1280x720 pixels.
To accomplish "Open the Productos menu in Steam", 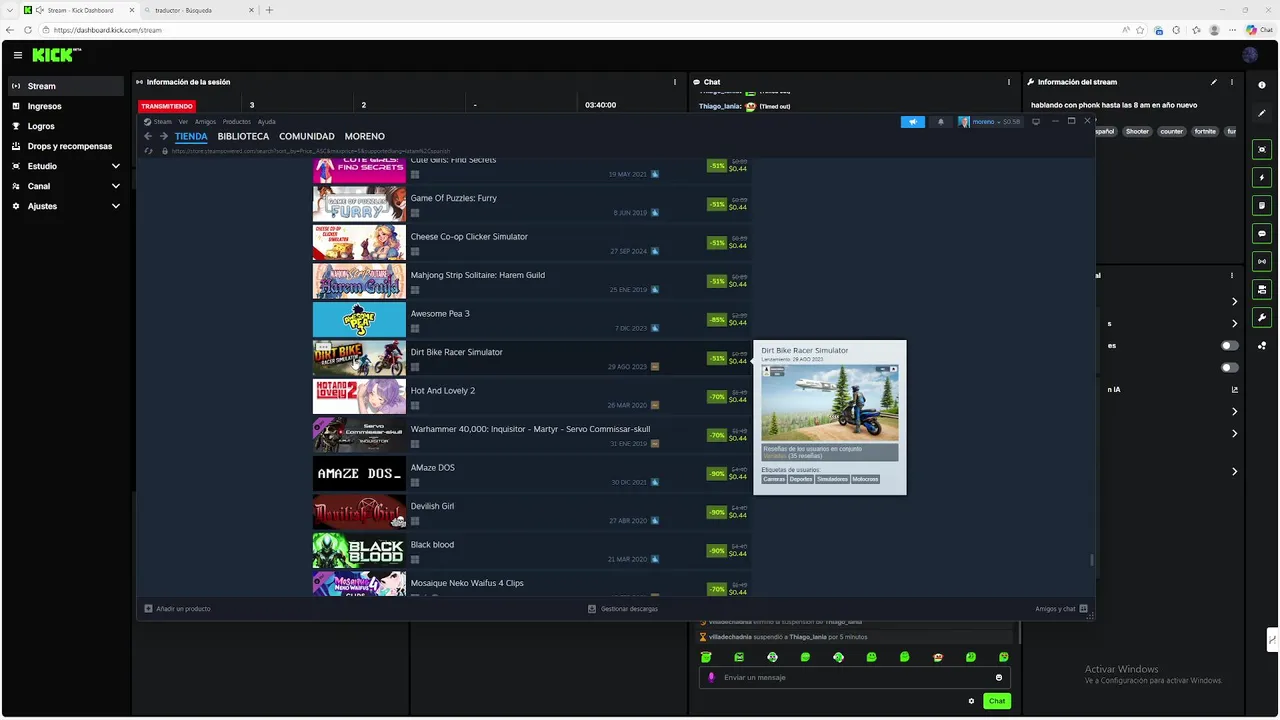I will pyautogui.click(x=237, y=122).
